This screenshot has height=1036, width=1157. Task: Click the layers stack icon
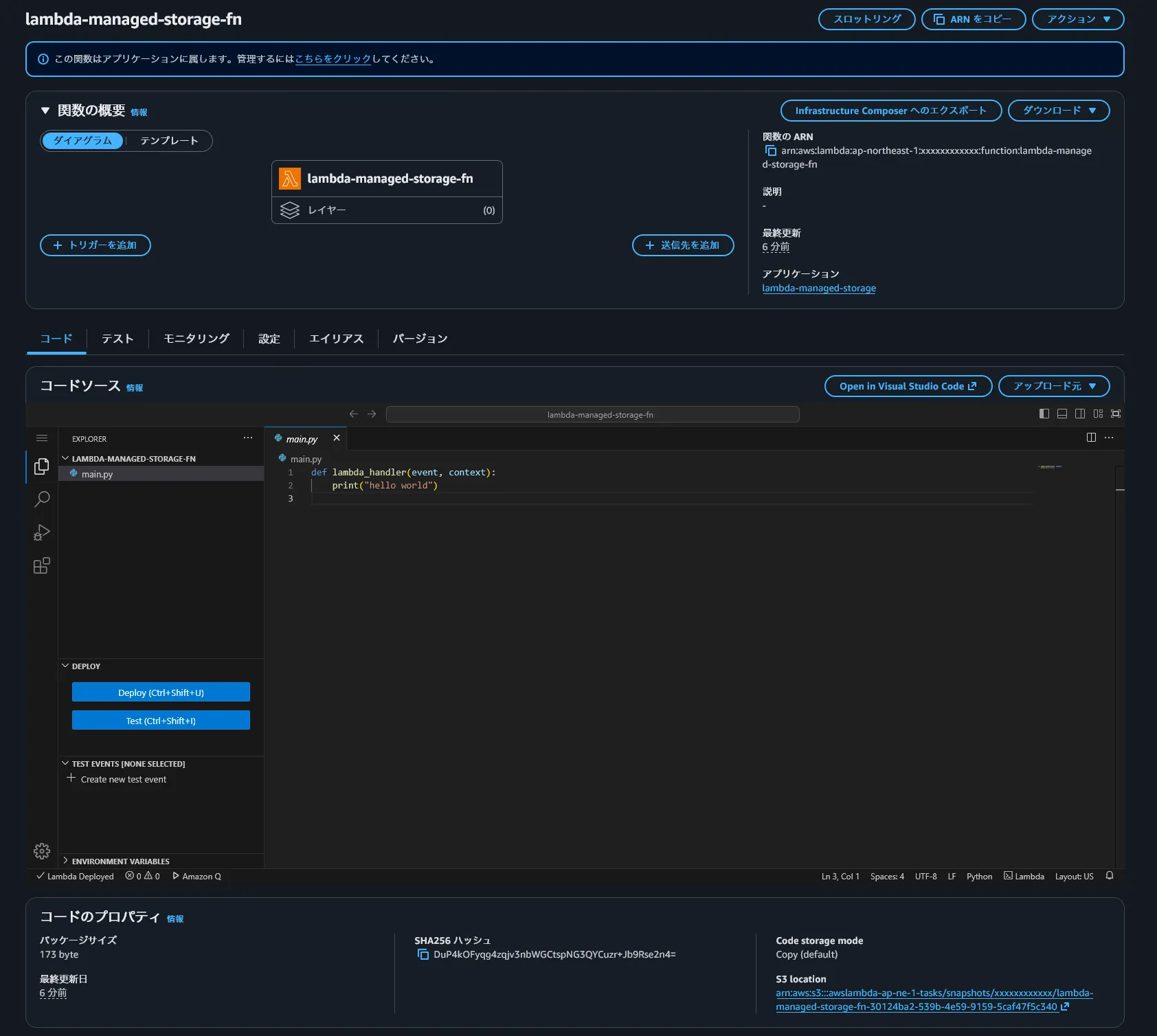290,210
